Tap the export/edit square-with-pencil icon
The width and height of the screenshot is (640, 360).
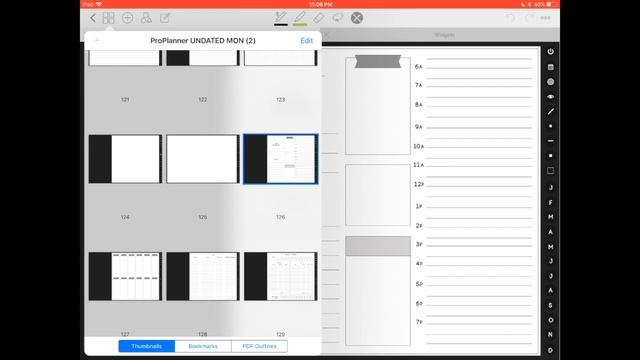coord(165,18)
